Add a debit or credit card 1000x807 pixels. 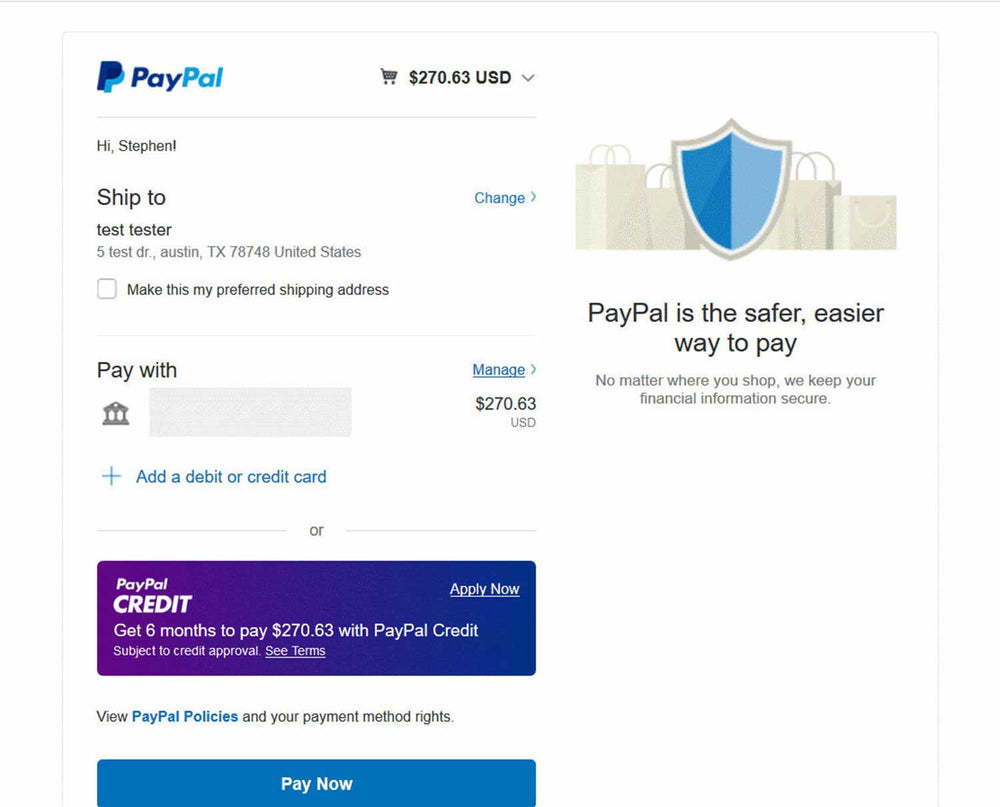pyautogui.click(x=231, y=477)
